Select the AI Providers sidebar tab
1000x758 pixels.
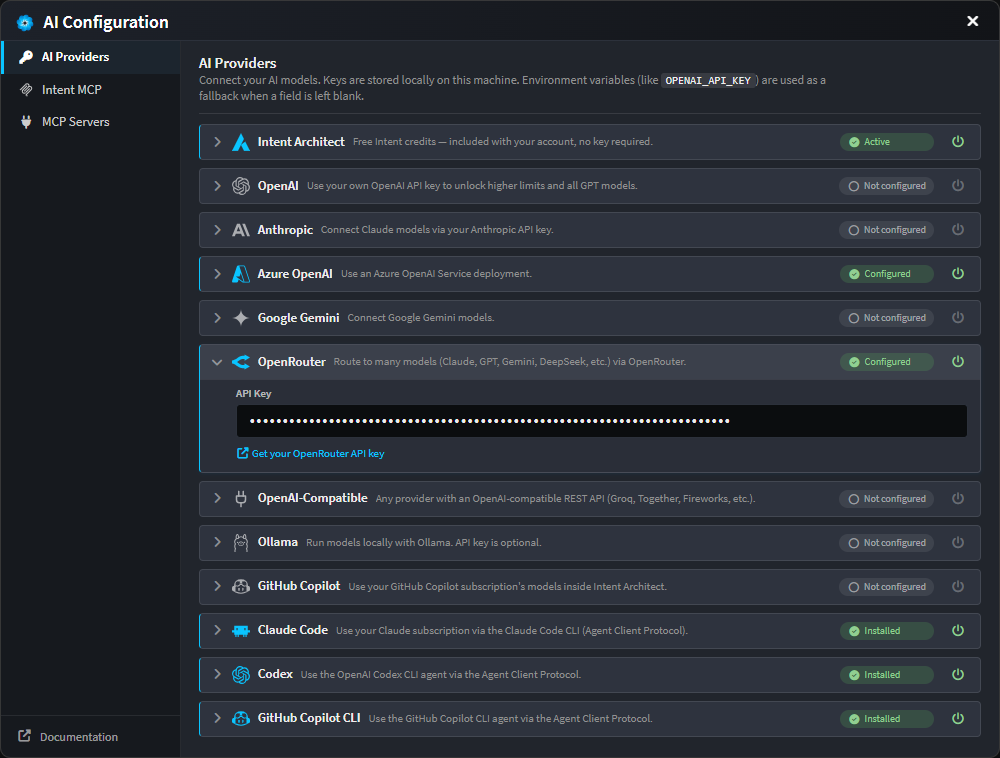point(91,57)
